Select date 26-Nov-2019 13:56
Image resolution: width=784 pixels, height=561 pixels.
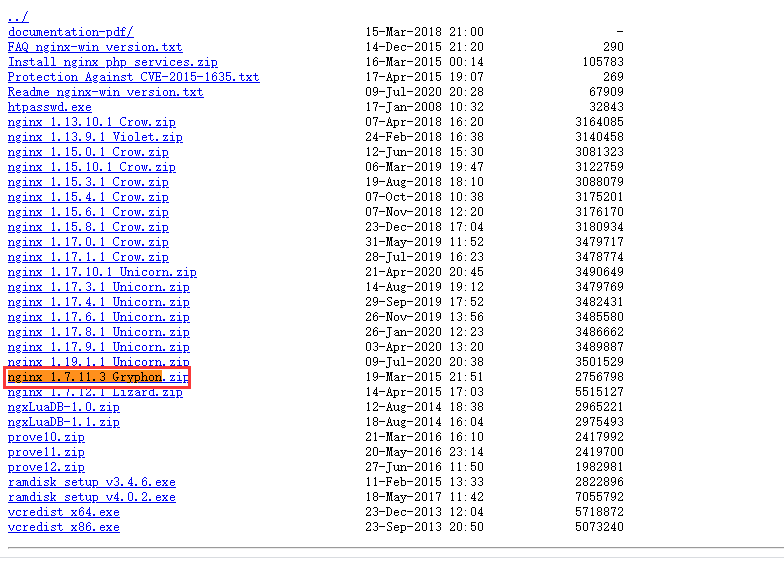click(424, 317)
